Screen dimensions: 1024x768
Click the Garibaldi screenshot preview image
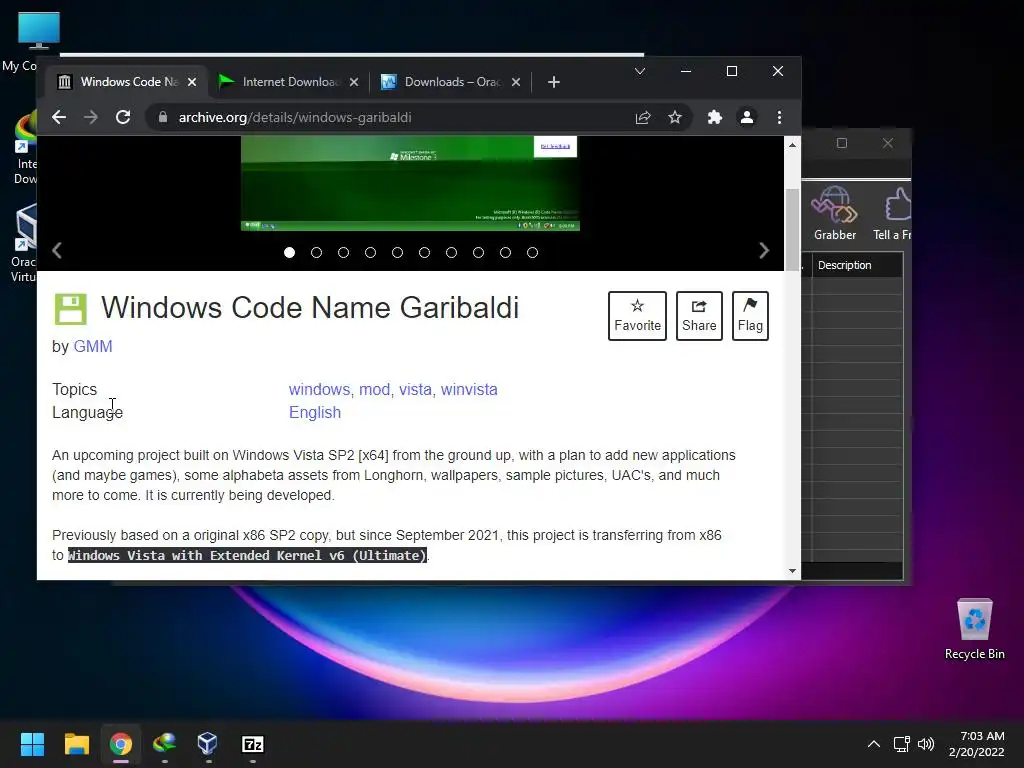pyautogui.click(x=410, y=184)
